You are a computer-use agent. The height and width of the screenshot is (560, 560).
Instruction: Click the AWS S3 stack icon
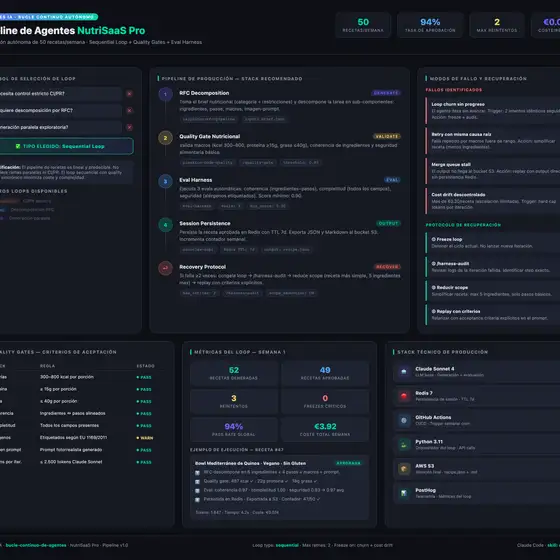click(404, 469)
